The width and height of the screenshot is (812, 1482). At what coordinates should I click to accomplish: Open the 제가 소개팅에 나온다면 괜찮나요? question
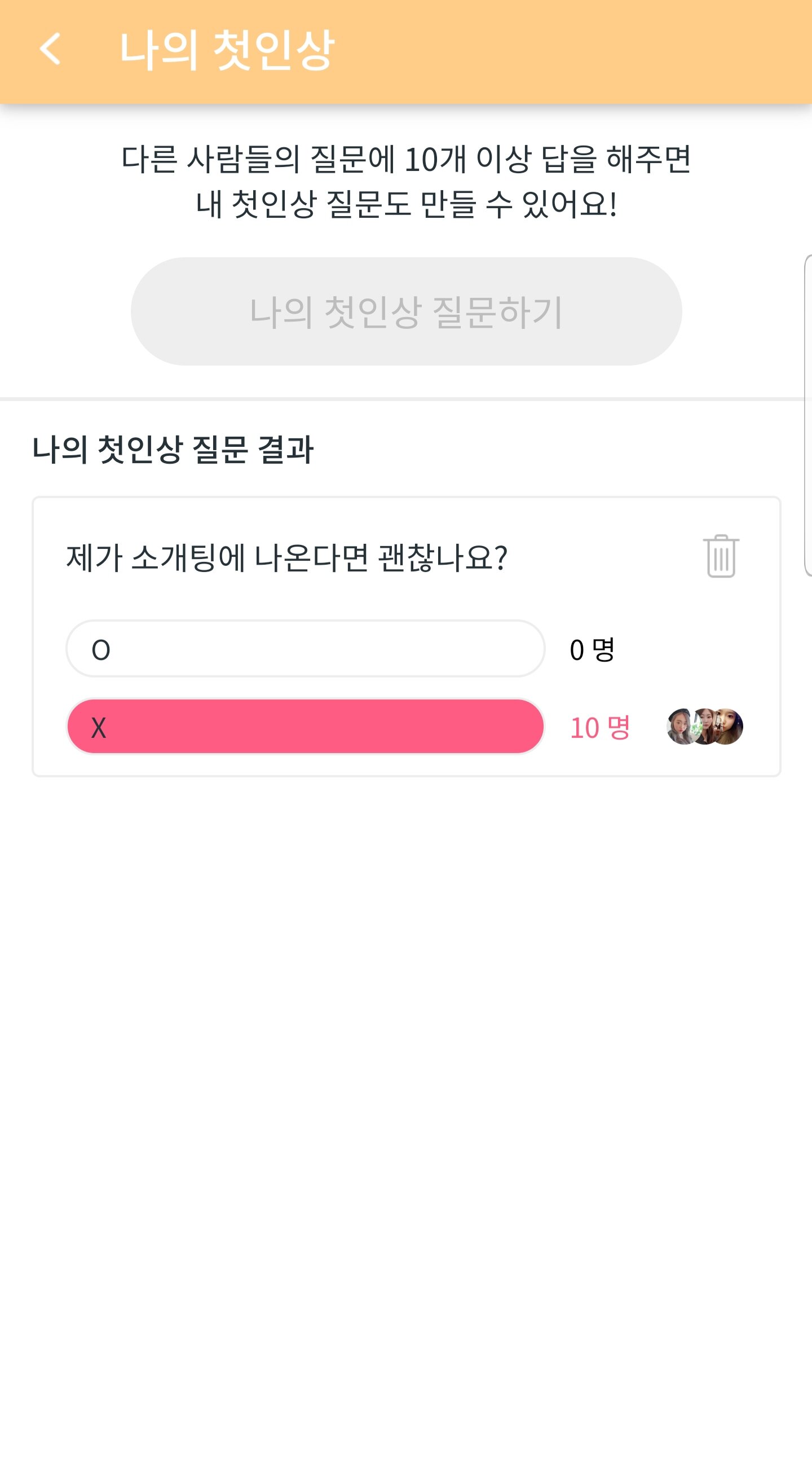click(286, 557)
